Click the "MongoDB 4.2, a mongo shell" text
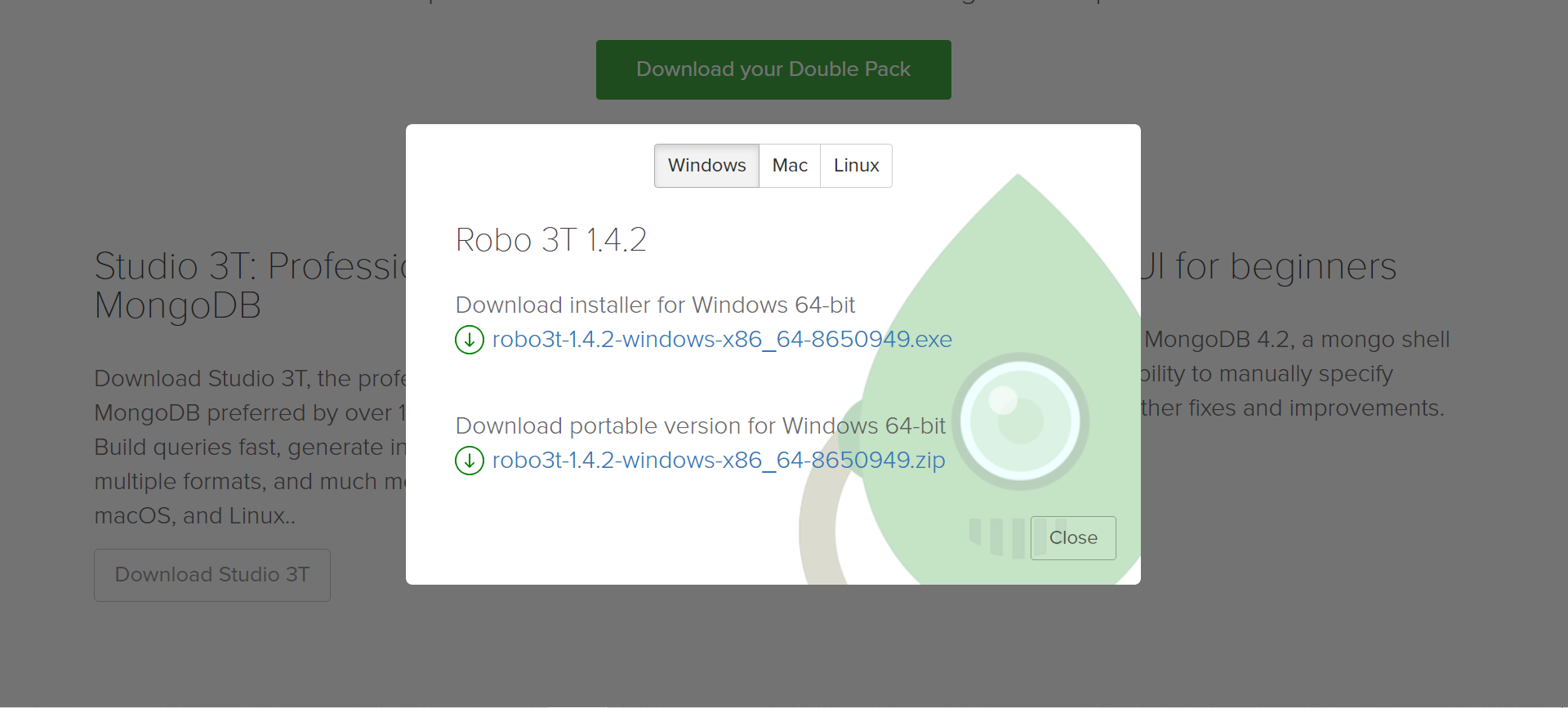The image size is (1568, 708). [x=1297, y=339]
